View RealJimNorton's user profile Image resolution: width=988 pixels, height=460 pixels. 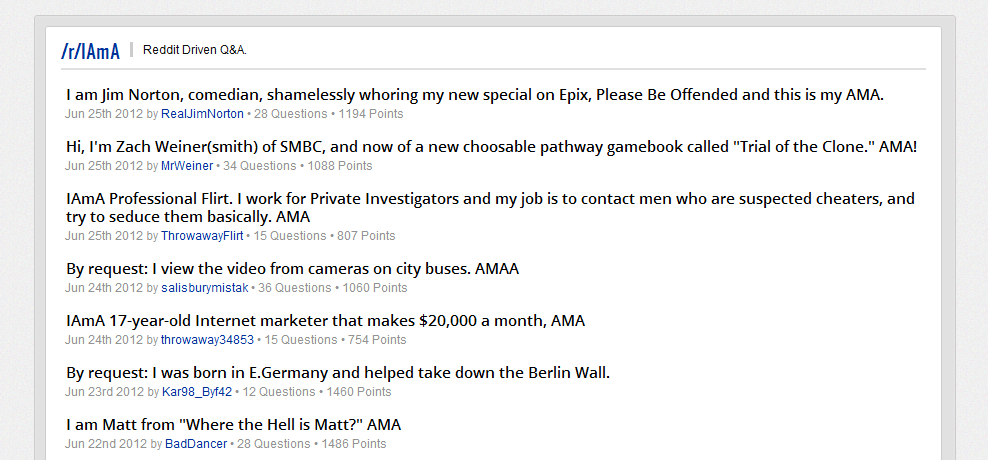(x=202, y=114)
